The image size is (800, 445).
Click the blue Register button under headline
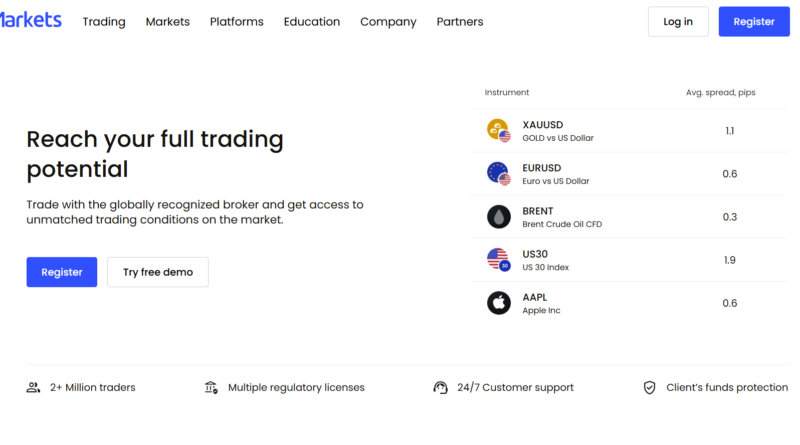(x=62, y=272)
